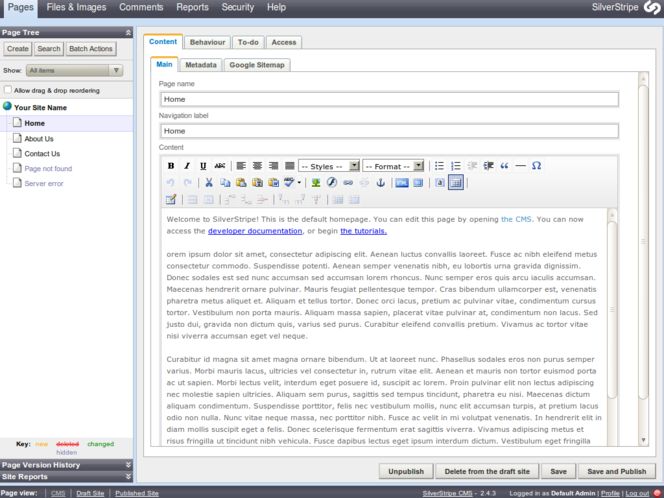This screenshot has width=664, height=498.
Task: Click the italic formatting icon
Action: tap(187, 166)
